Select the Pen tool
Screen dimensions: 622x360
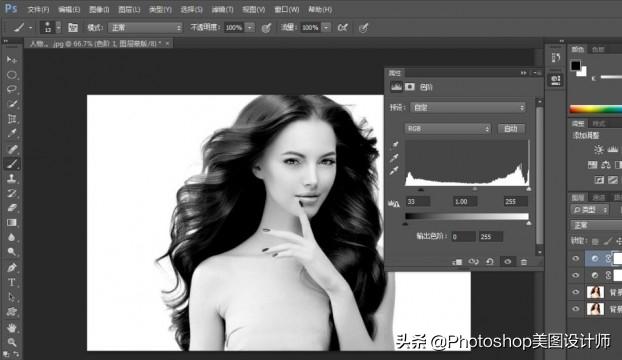11,267
